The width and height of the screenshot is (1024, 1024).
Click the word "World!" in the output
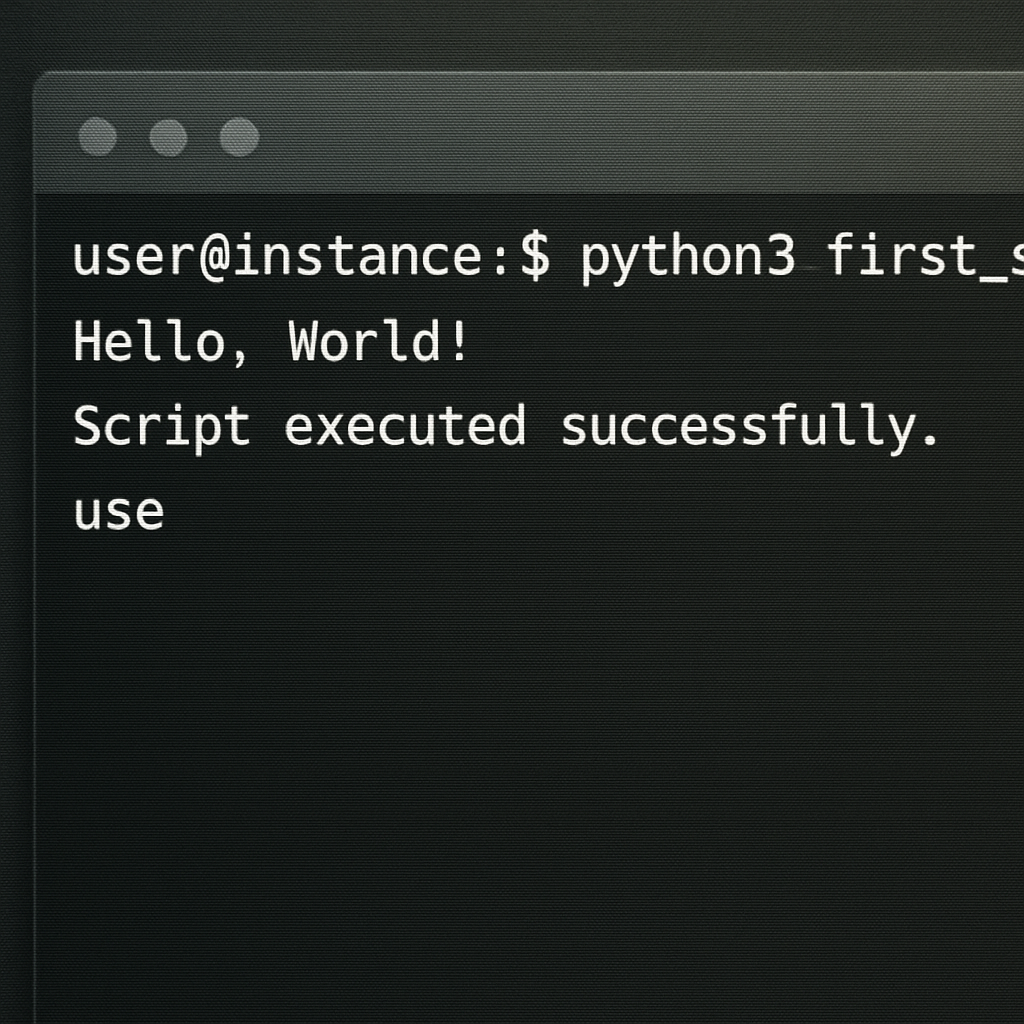point(378,343)
